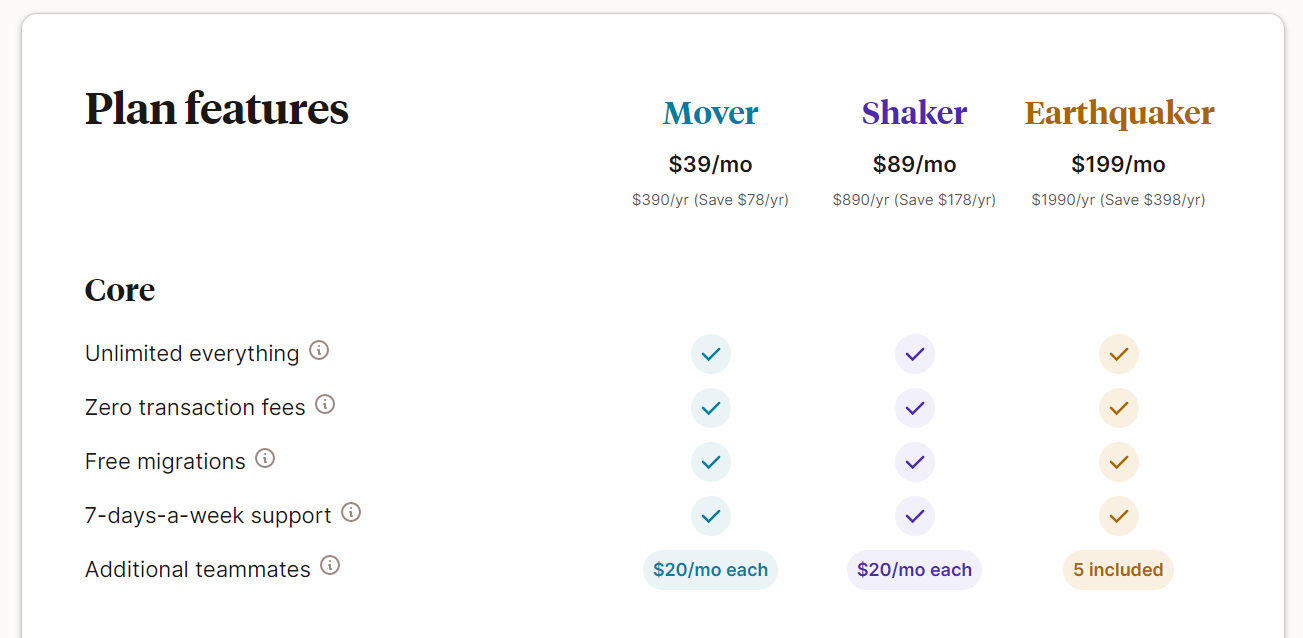Click the Earthquaker $199/mo price

pyautogui.click(x=1118, y=164)
